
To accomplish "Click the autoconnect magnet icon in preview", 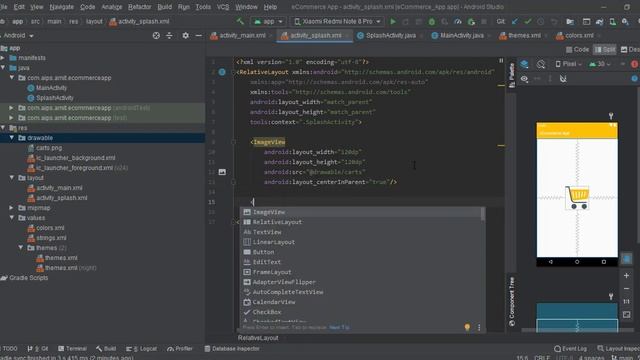I will pos(563,78).
